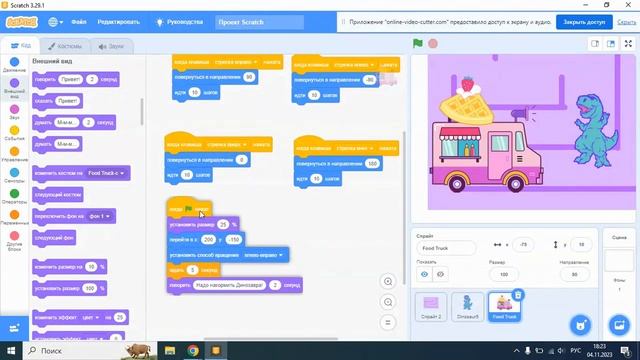Select the stage backdrop thumbnail
Viewport: 640px width, 360px height.
tap(619, 260)
